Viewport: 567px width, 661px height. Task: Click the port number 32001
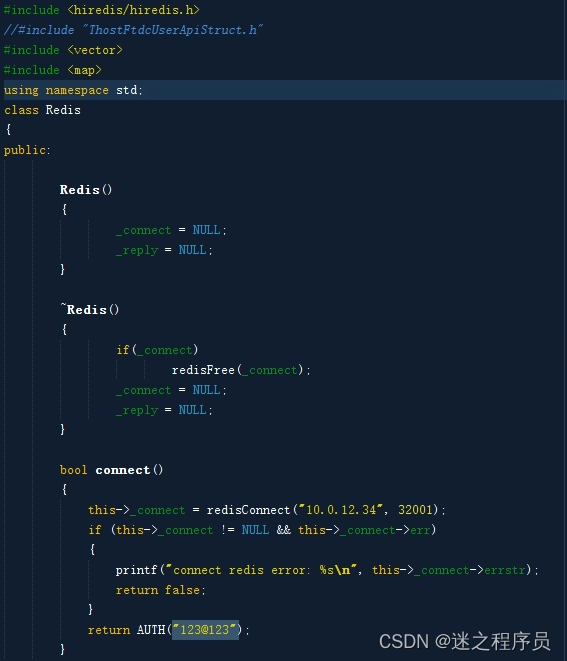pyautogui.click(x=415, y=510)
